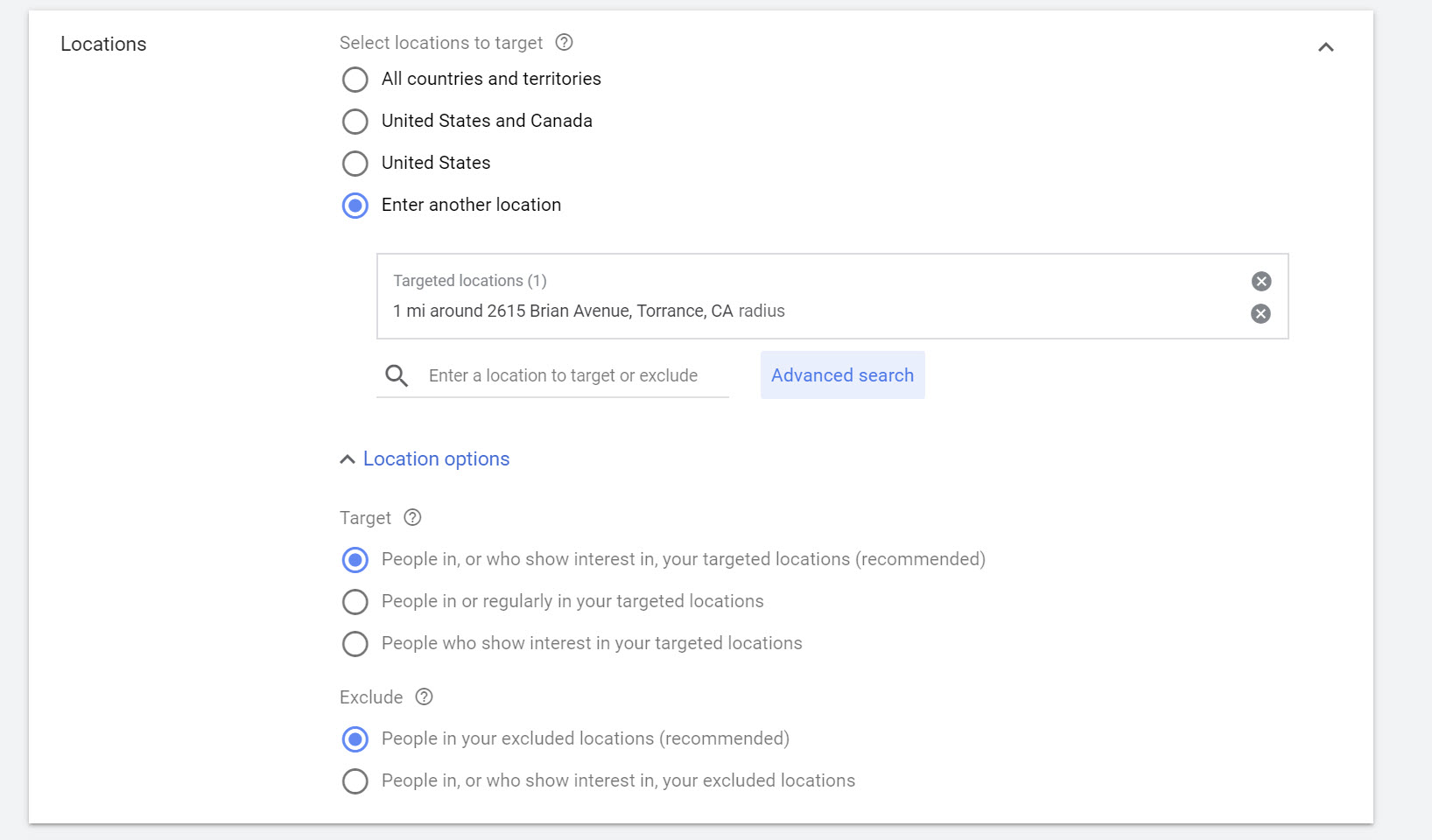Remove the 2615 Brian Avenue radius location
The height and width of the screenshot is (840, 1432).
click(x=1260, y=313)
